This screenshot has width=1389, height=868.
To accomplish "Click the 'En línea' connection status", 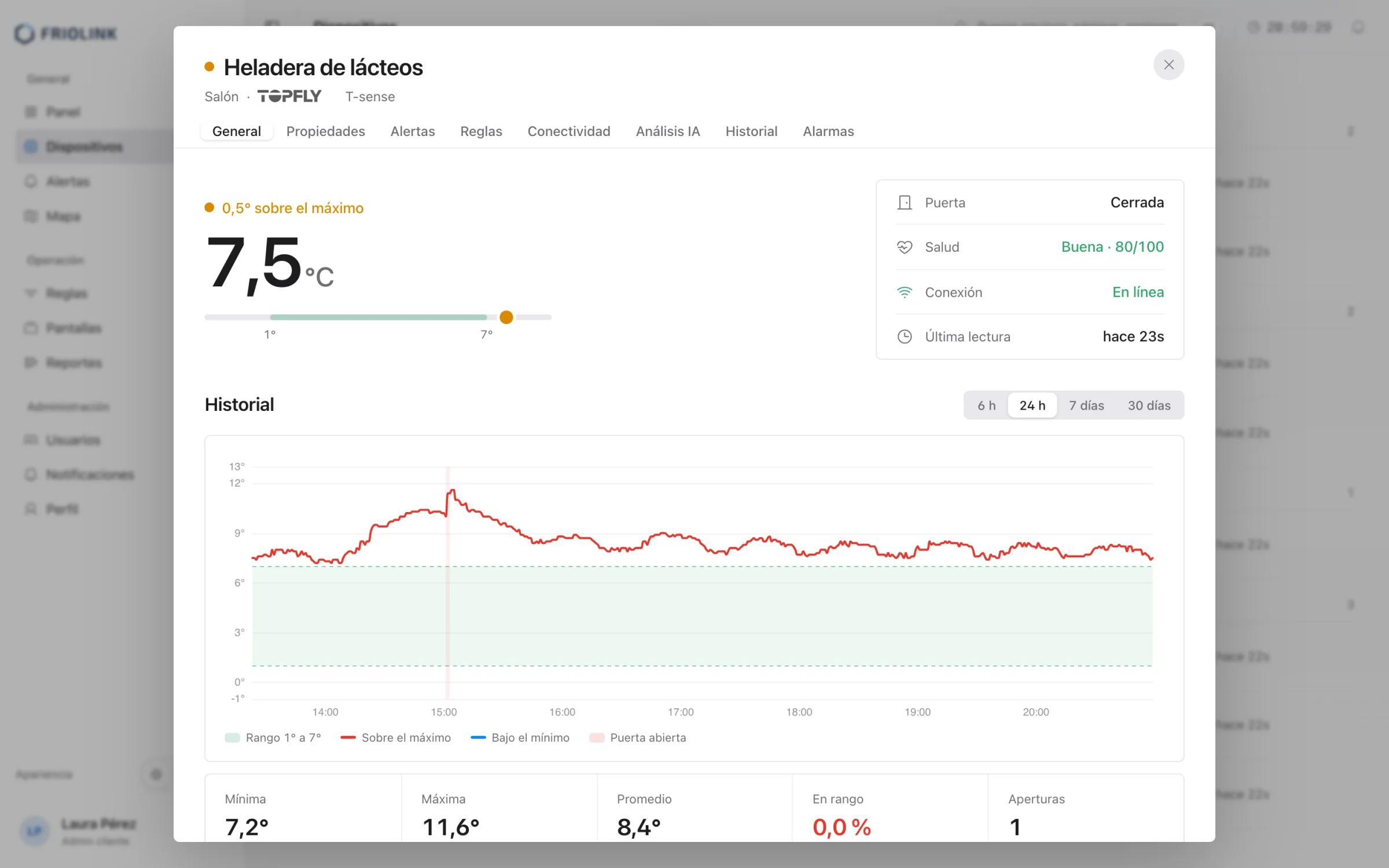I will tap(1137, 292).
